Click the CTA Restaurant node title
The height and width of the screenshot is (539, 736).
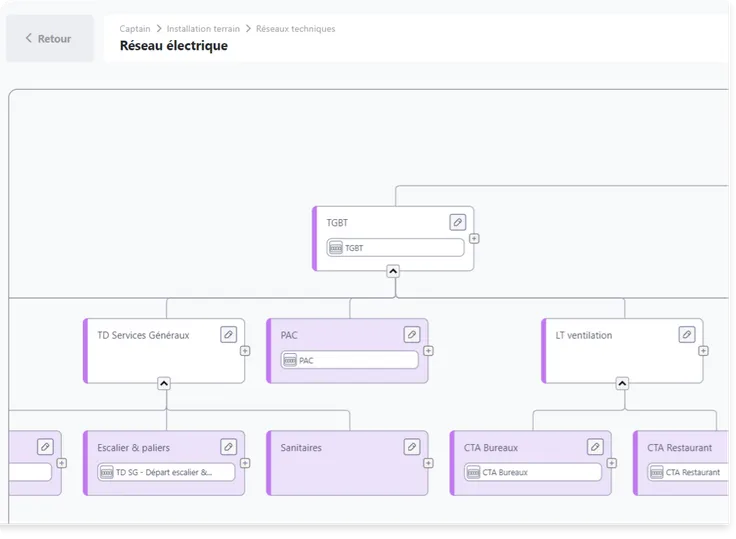(680, 448)
